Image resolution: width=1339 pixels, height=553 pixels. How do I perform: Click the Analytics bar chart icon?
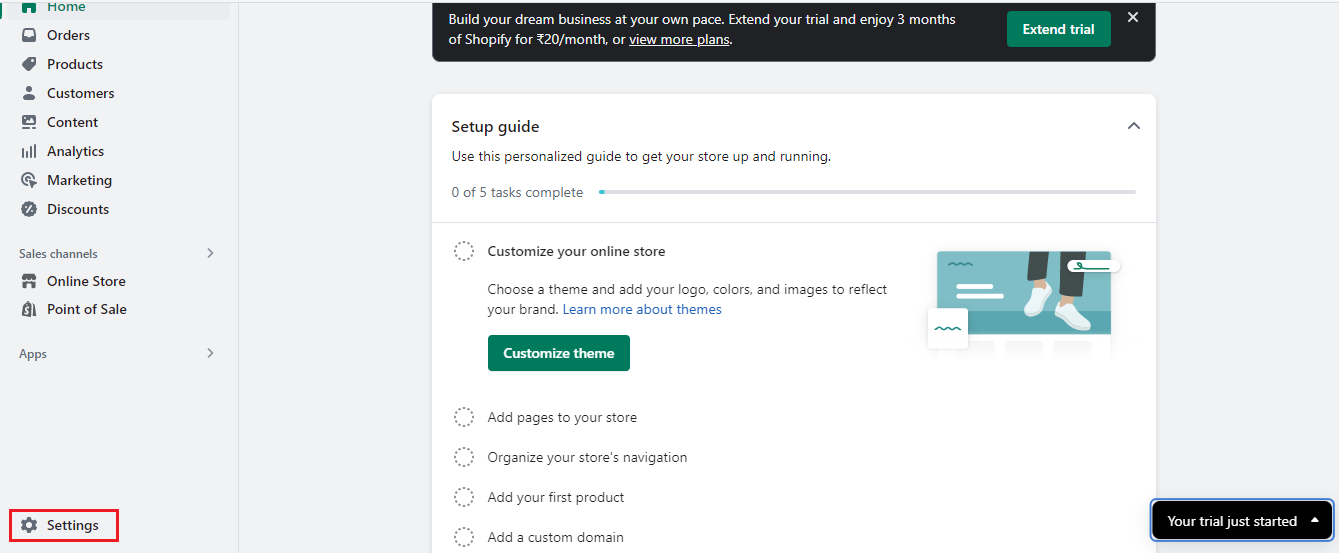tap(29, 151)
